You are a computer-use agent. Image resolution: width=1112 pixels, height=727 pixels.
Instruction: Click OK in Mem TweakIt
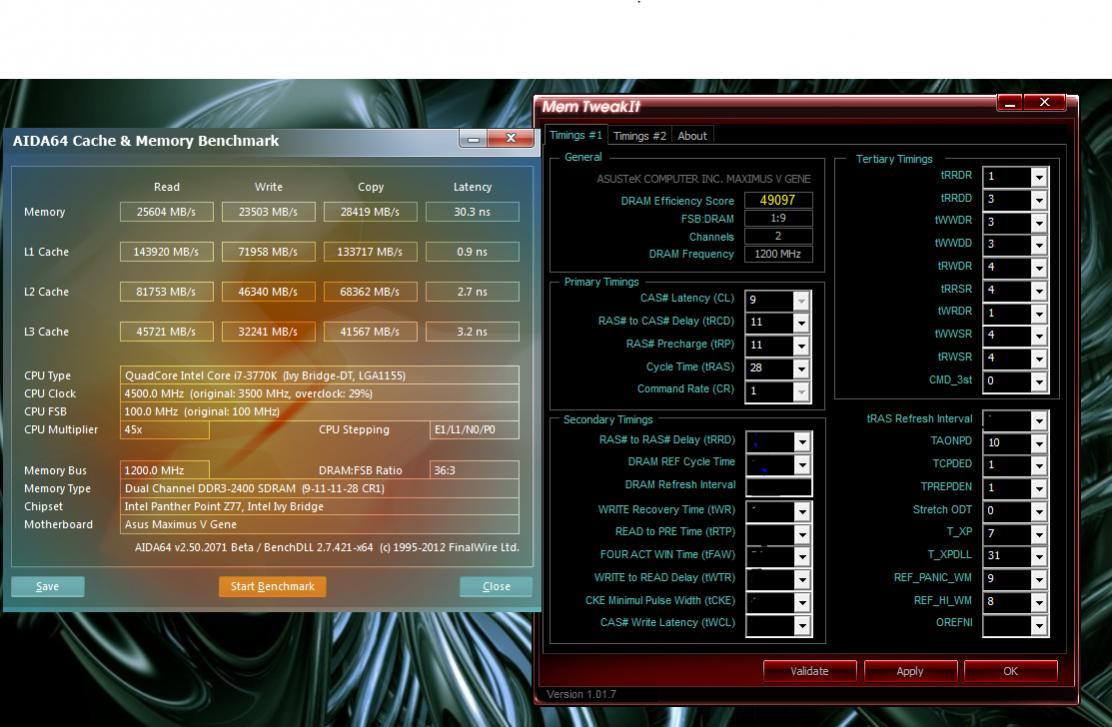[x=1011, y=671]
